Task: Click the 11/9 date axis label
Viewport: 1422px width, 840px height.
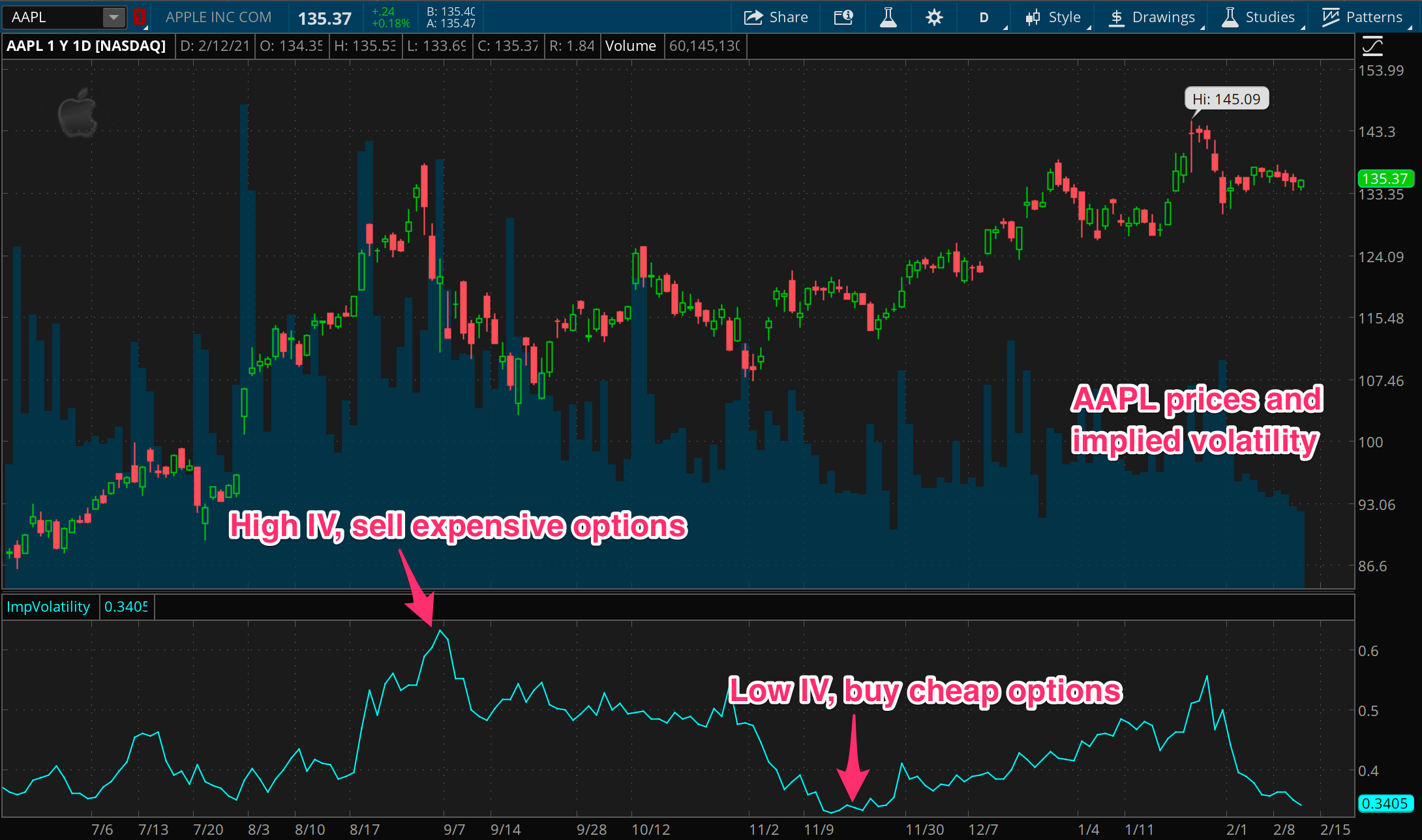Action: coord(818,829)
